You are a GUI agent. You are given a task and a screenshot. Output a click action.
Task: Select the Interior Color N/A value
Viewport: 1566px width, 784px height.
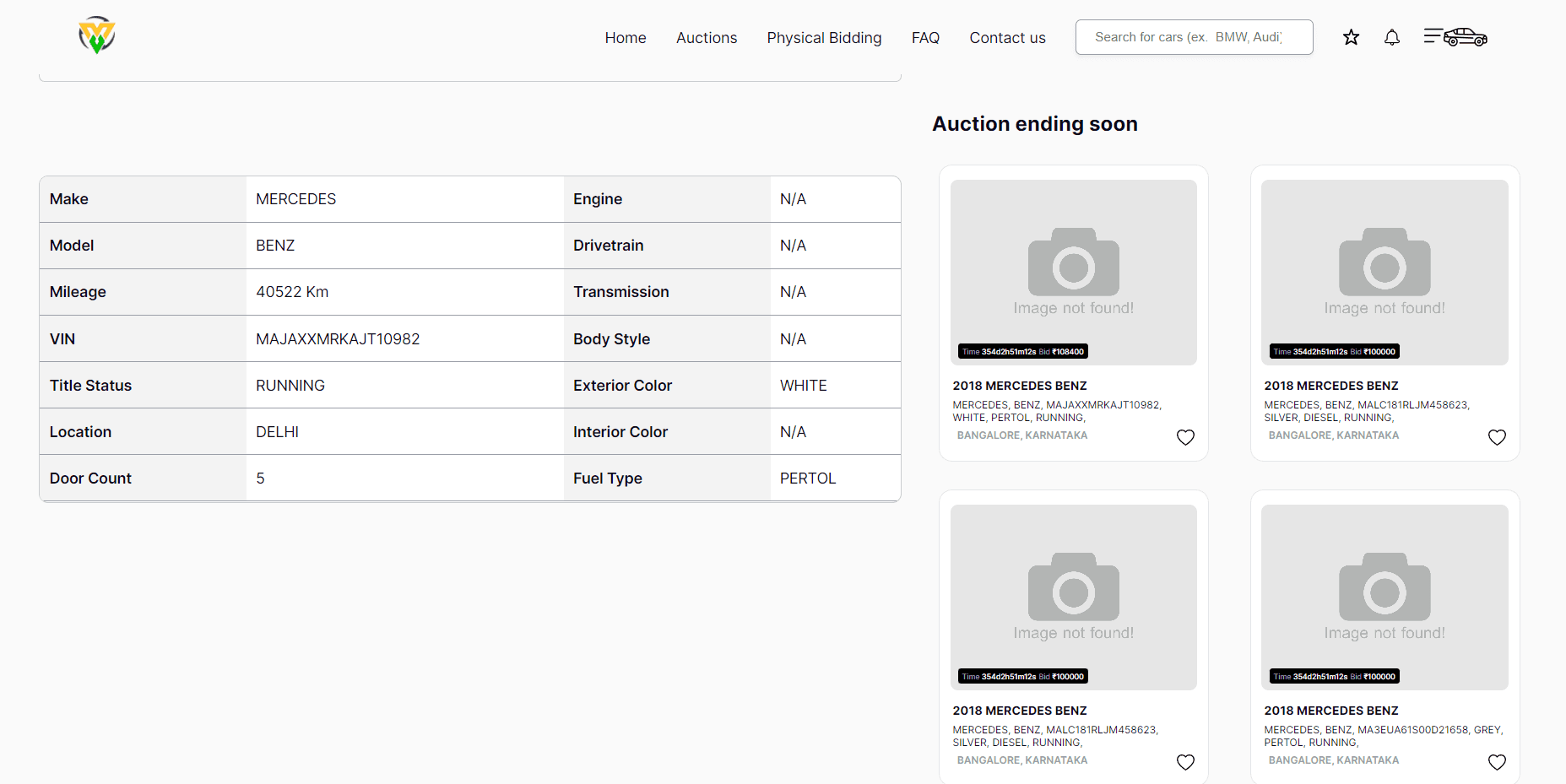point(793,432)
